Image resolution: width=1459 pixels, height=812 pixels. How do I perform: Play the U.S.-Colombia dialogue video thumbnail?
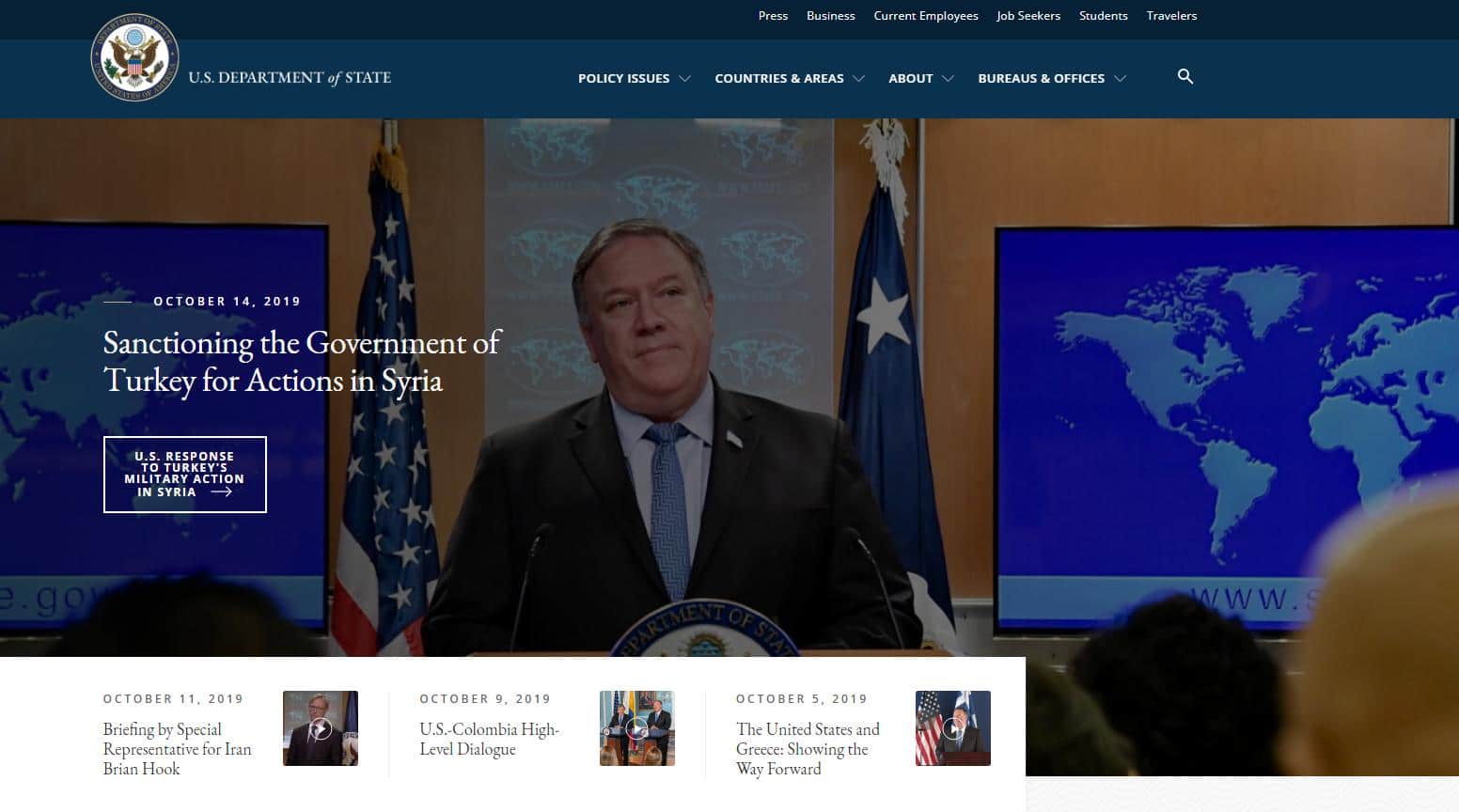click(x=637, y=728)
